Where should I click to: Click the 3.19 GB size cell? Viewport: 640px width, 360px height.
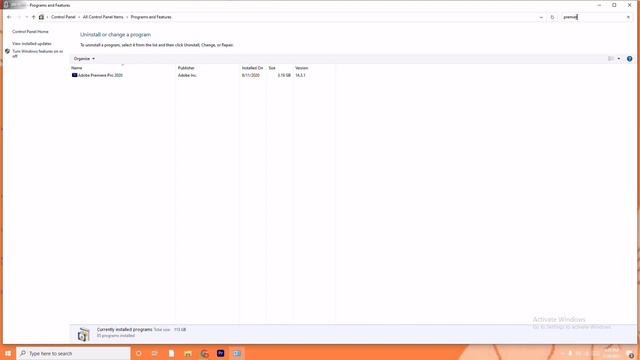284,75
